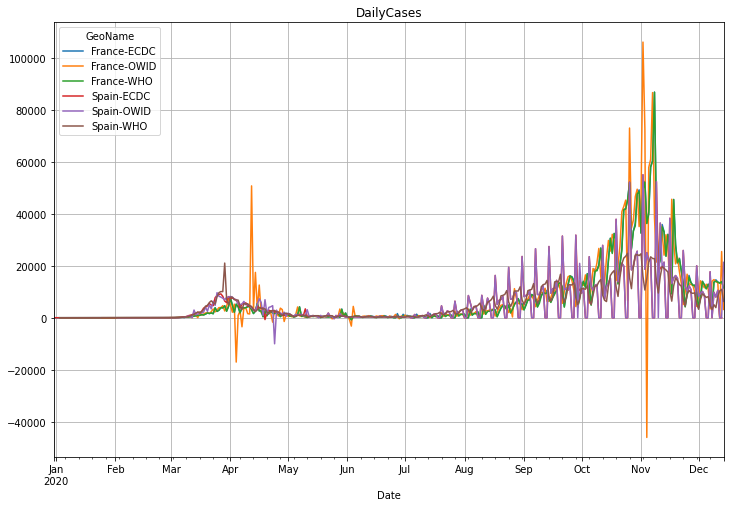Click the Jul x-axis label
Screen dimensions: 730x507
click(x=404, y=469)
